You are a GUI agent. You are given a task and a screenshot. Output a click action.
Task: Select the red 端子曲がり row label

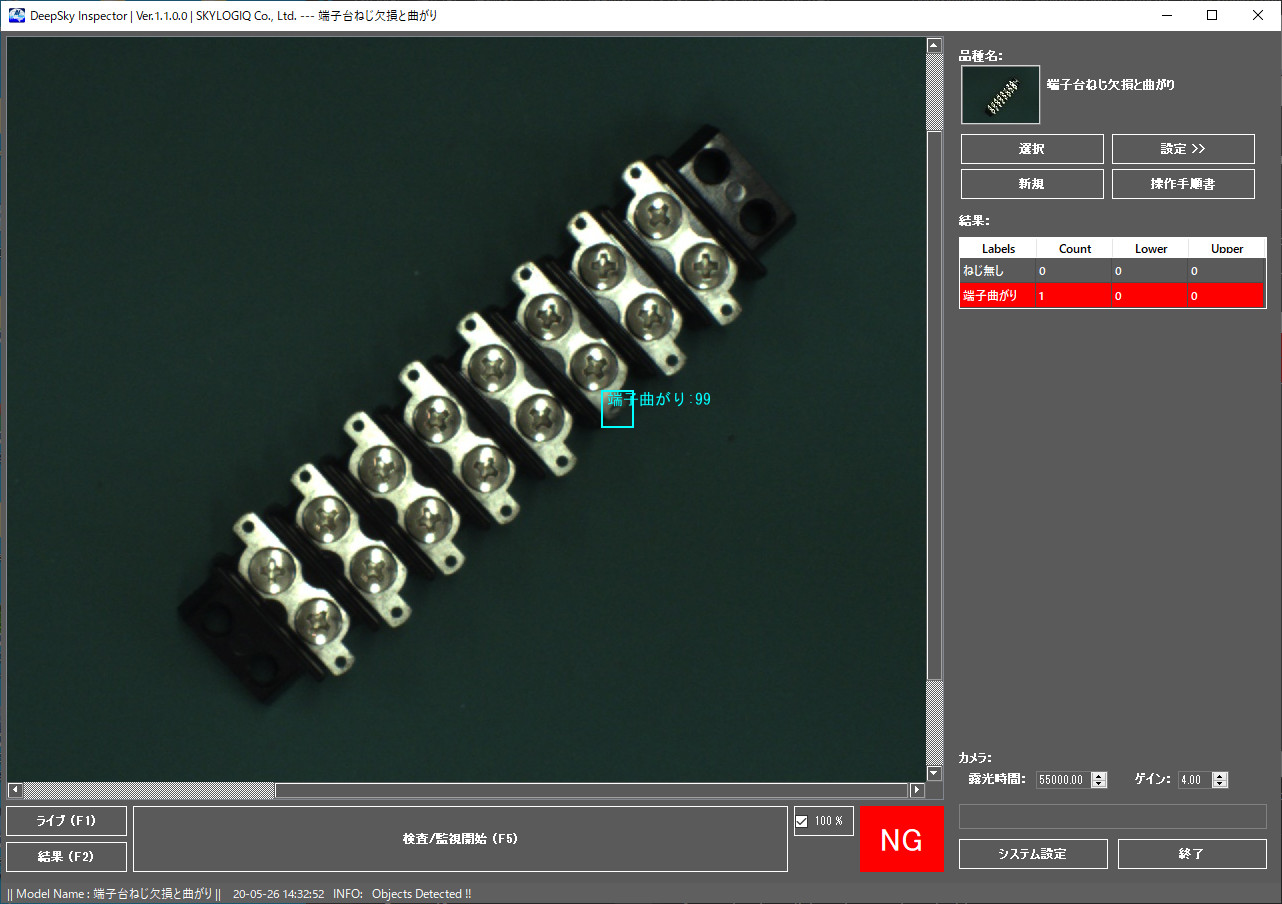click(x=990, y=296)
